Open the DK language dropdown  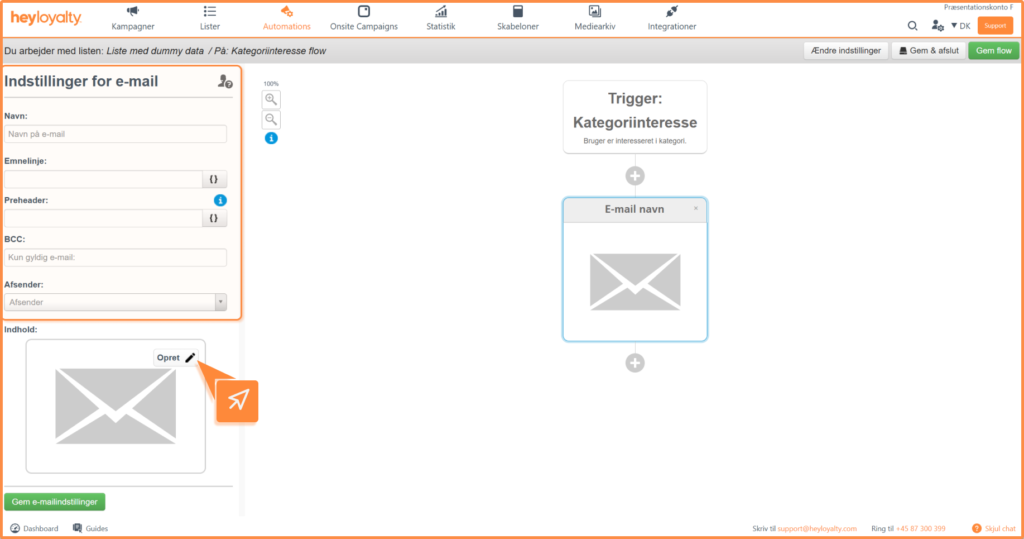(x=960, y=25)
